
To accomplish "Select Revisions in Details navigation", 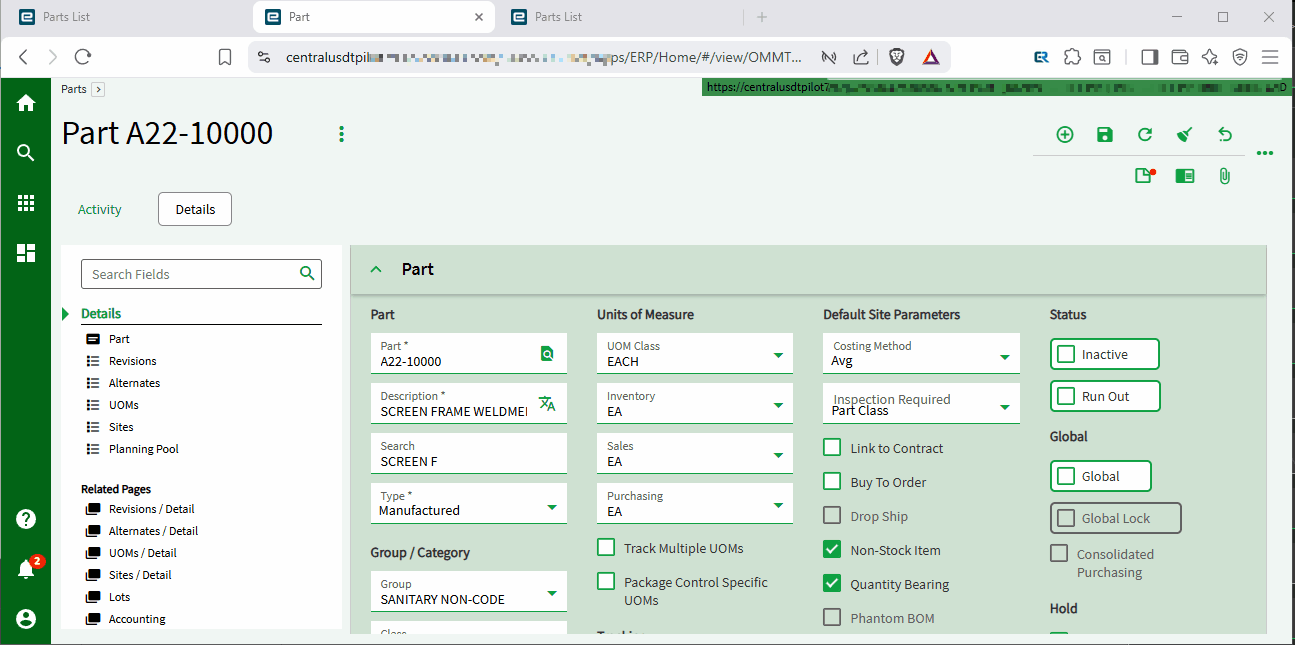I will (x=133, y=361).
